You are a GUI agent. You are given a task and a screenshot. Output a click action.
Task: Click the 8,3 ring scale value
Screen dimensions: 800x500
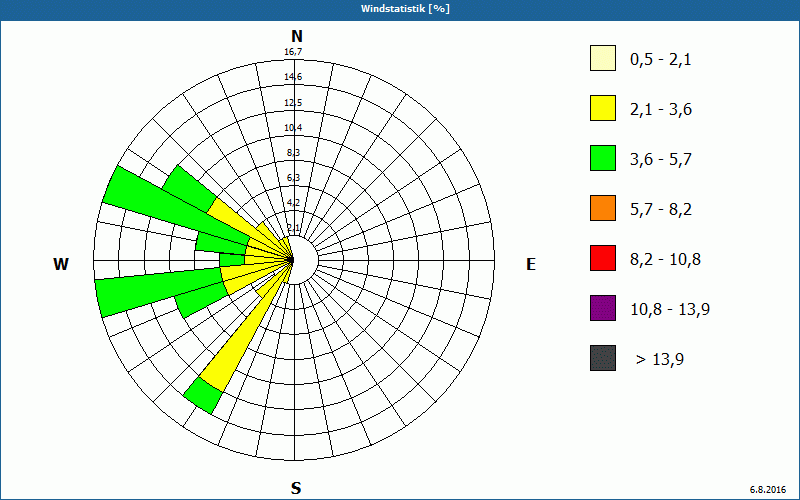coord(293,153)
